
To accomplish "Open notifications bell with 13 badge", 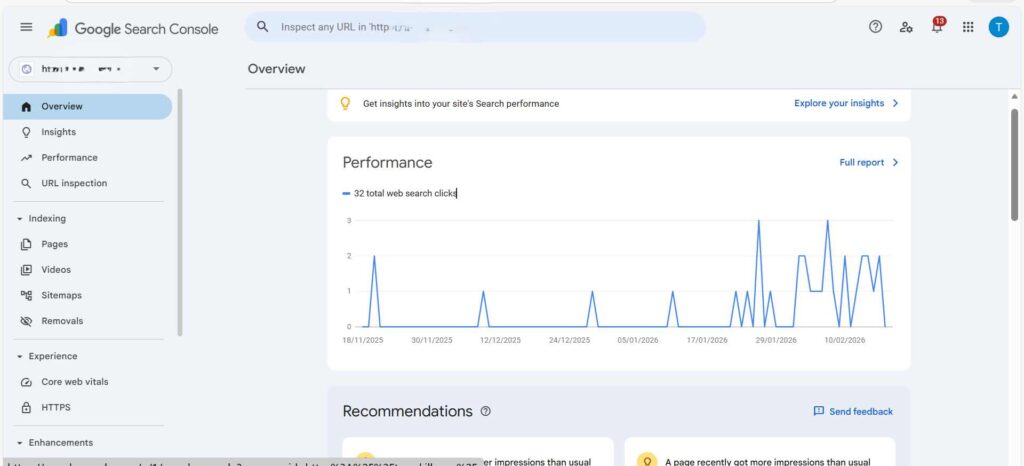I will (937, 26).
